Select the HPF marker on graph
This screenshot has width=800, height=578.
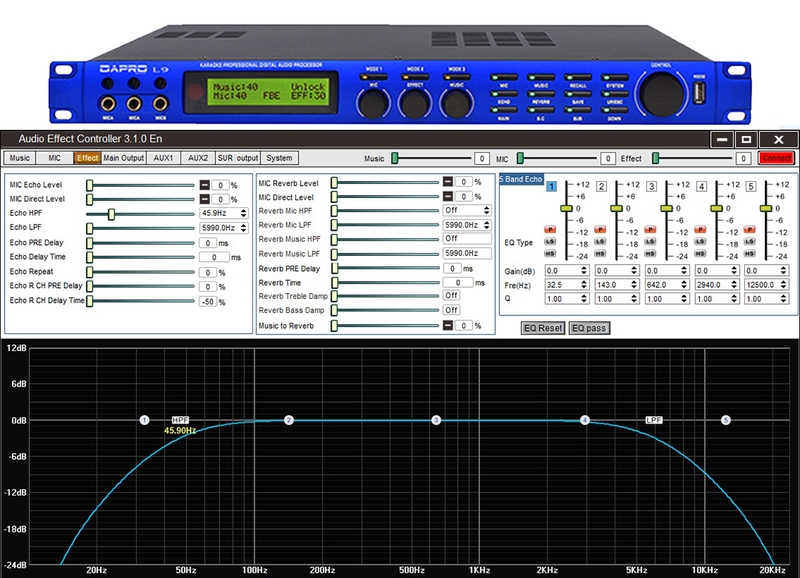point(180,420)
